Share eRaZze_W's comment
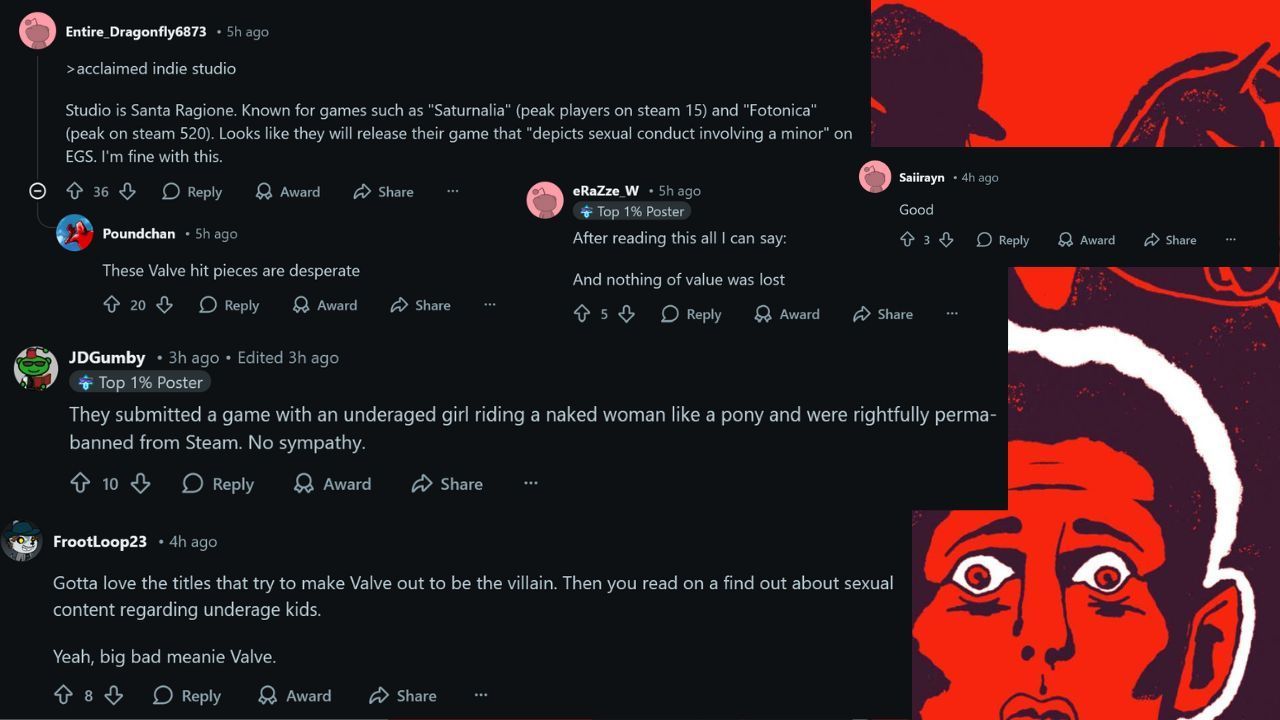This screenshot has width=1280, height=720. (x=883, y=314)
